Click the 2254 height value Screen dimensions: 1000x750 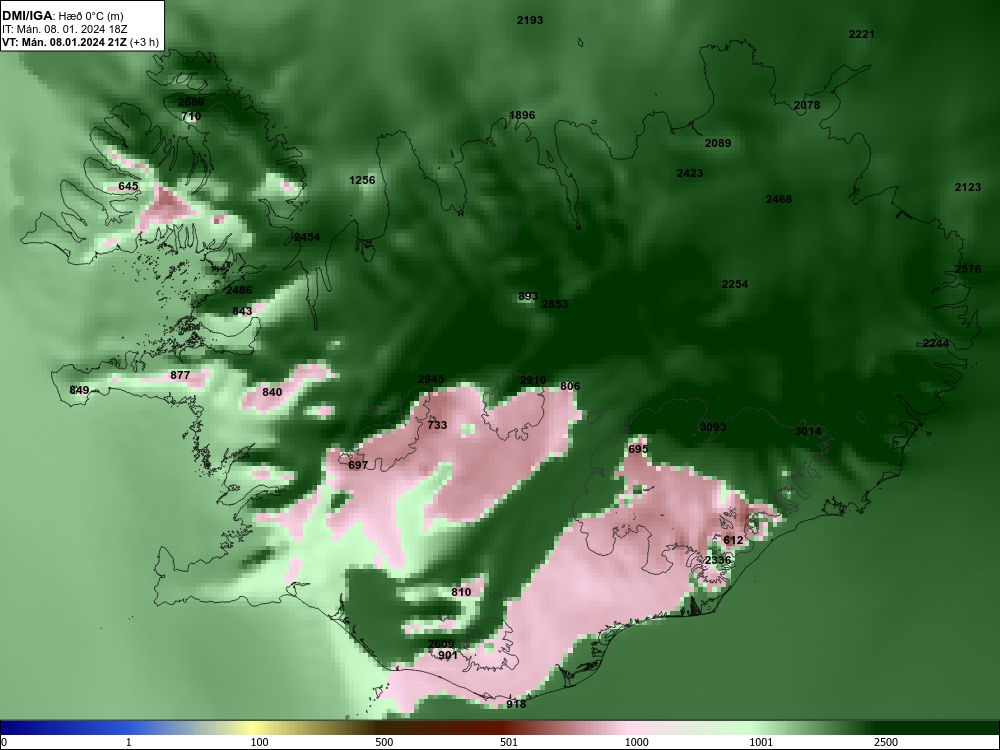[735, 284]
